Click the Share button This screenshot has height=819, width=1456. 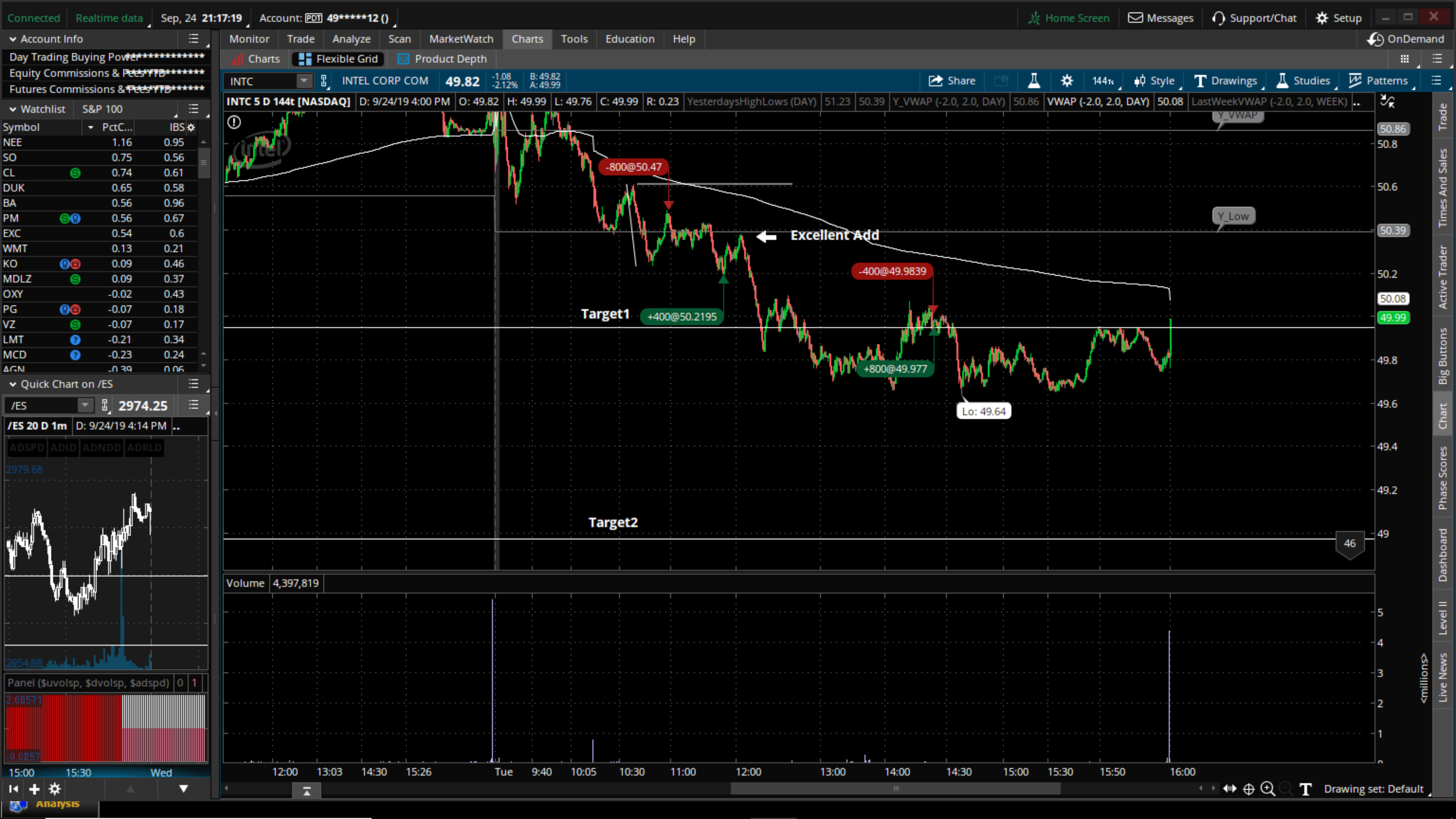pyautogui.click(x=952, y=81)
